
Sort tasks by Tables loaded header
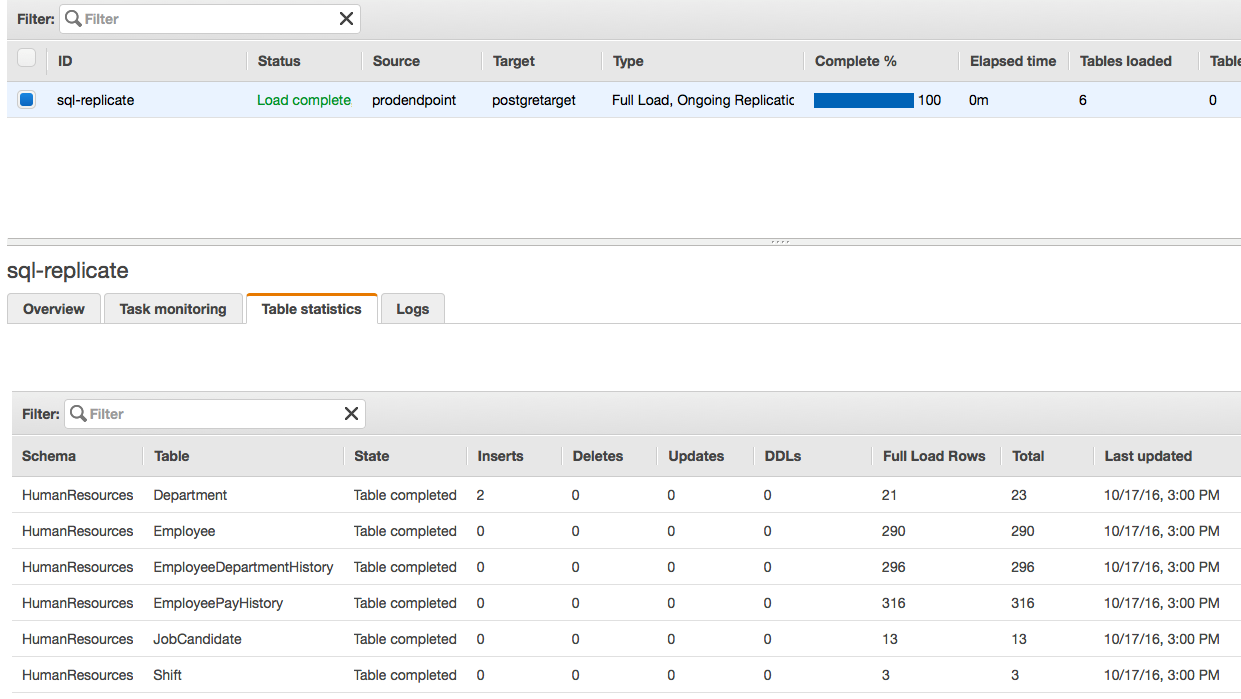(x=1126, y=61)
